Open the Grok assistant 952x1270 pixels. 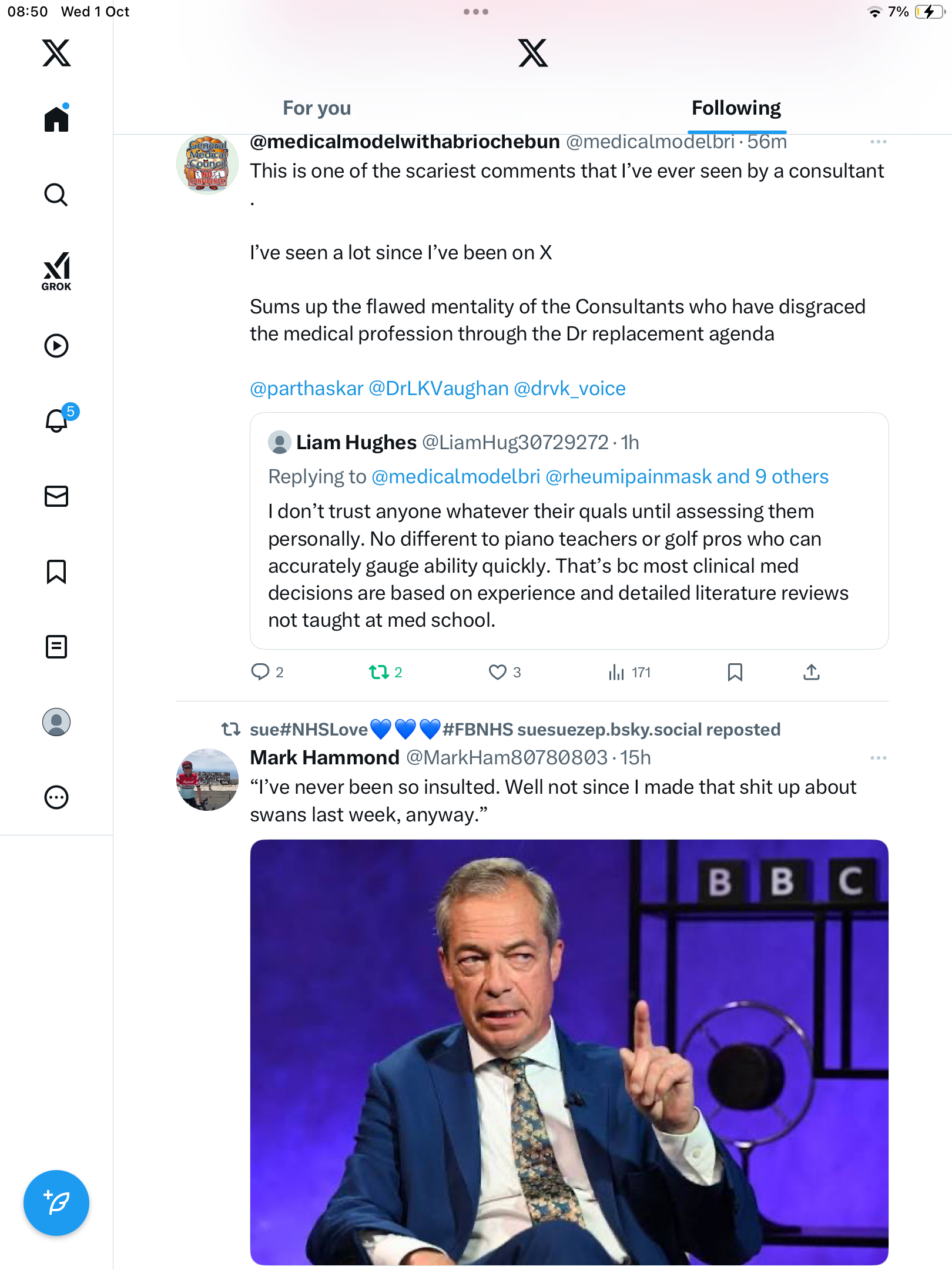(56, 271)
